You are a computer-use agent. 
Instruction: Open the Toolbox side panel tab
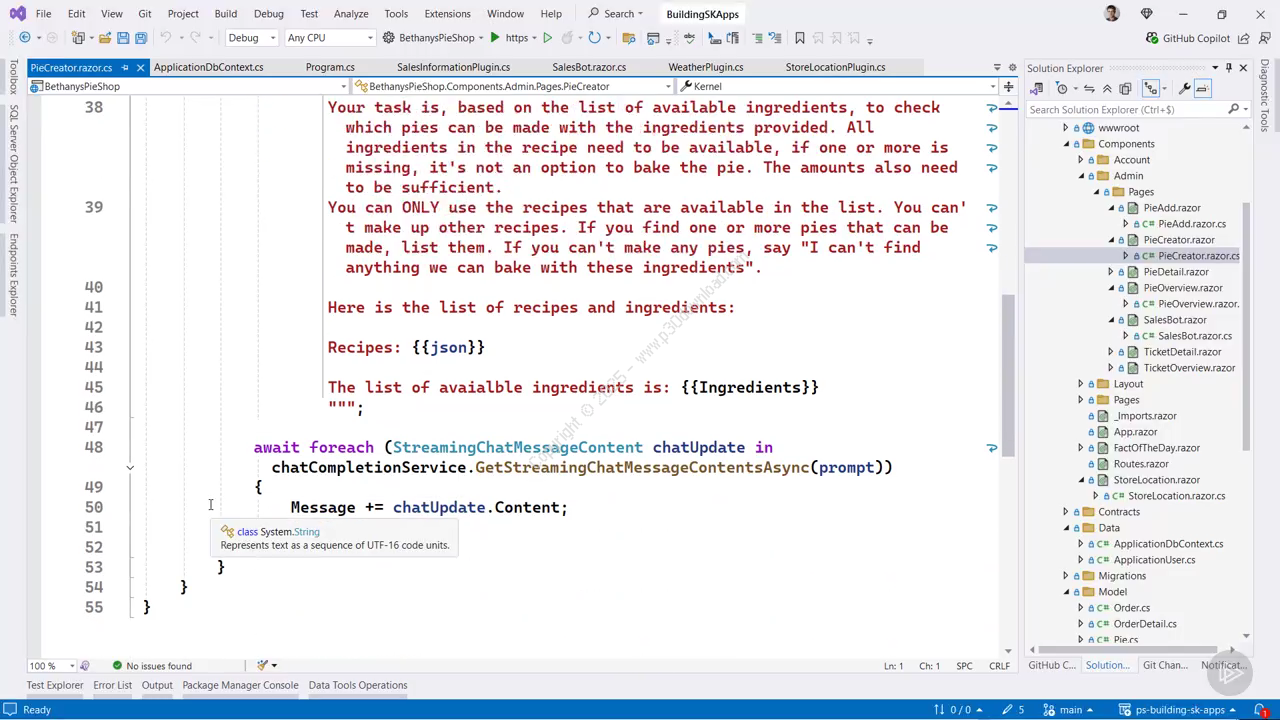pos(14,77)
